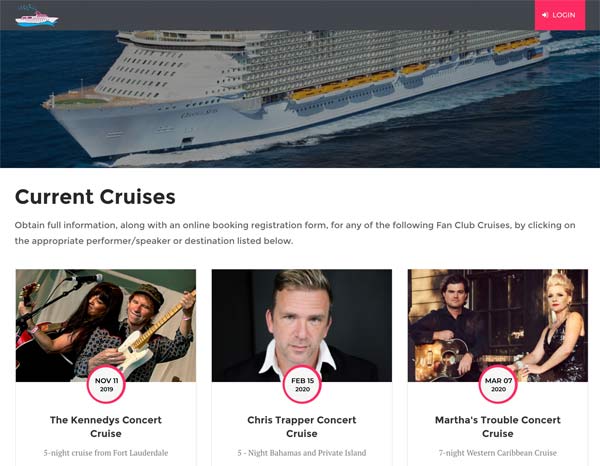Click the 7-night Western Caribbean Cruise text

pos(497,453)
